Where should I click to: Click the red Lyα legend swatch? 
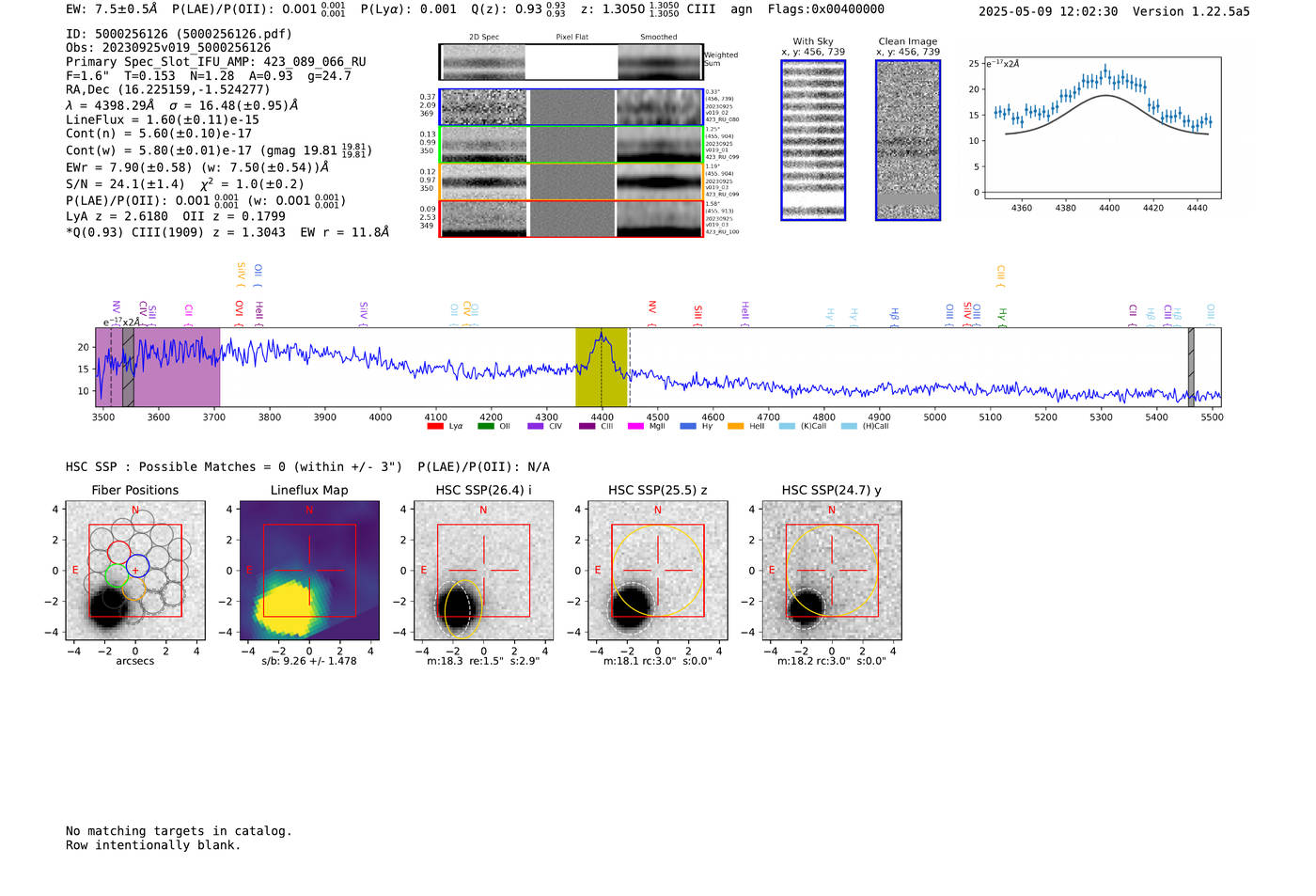click(435, 426)
